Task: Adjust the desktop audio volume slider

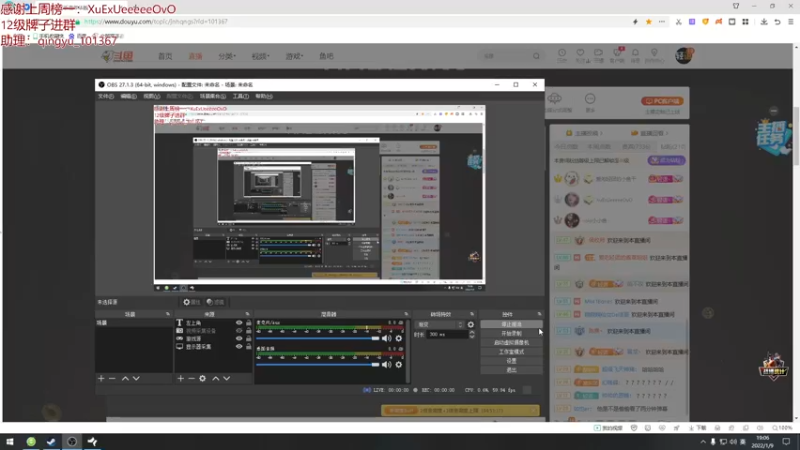Action: pos(318,364)
